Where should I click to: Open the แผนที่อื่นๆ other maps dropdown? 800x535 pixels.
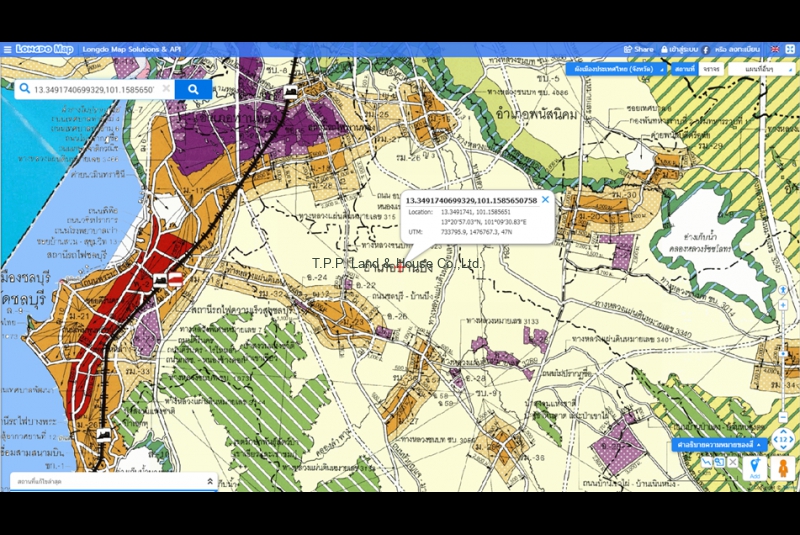click(x=760, y=69)
